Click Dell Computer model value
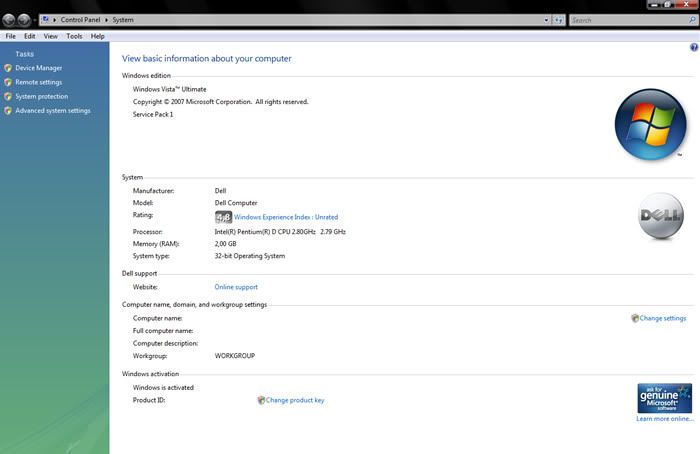The width and height of the screenshot is (700, 454). [236, 203]
